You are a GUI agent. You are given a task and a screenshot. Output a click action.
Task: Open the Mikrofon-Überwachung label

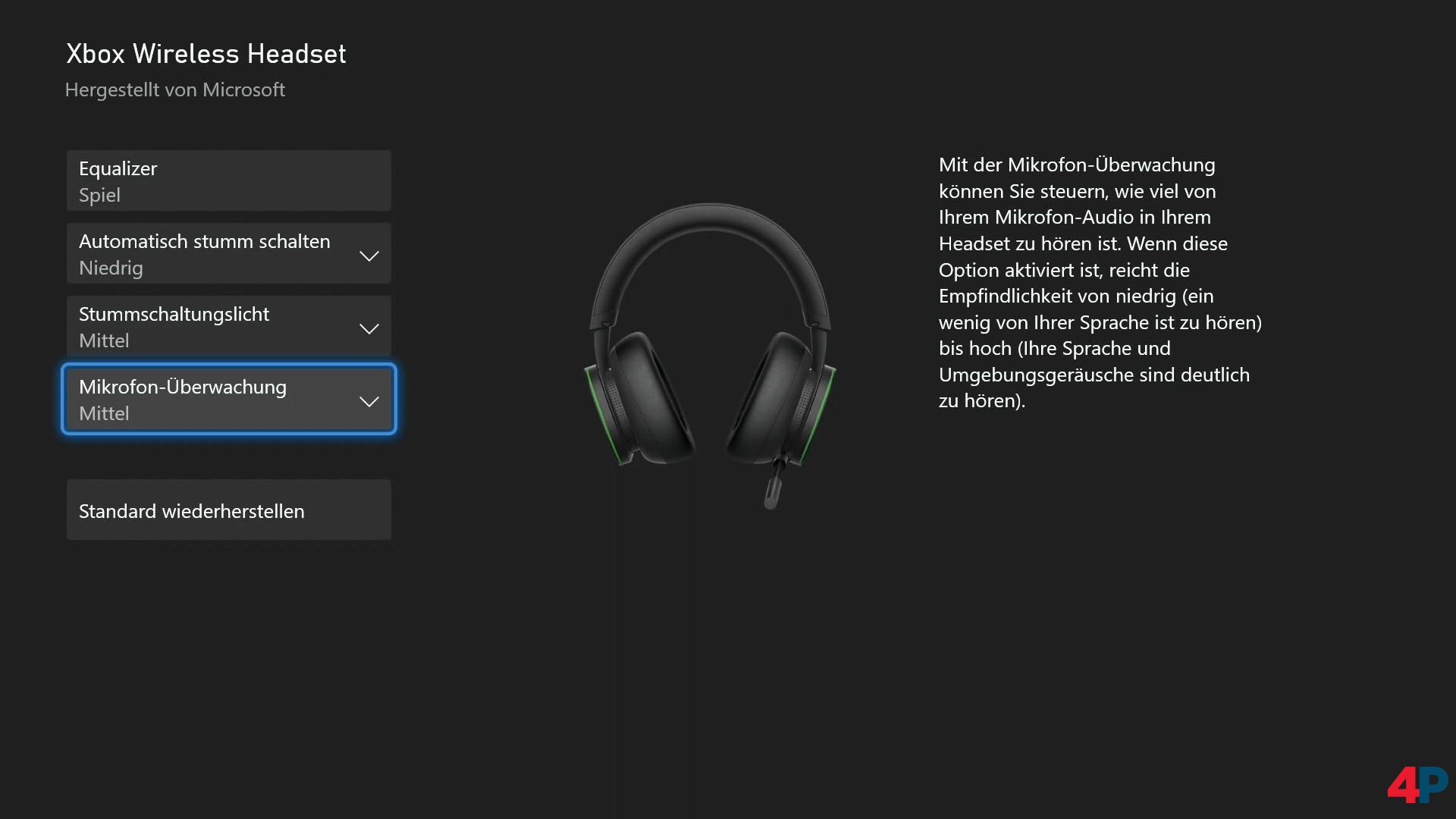(182, 387)
